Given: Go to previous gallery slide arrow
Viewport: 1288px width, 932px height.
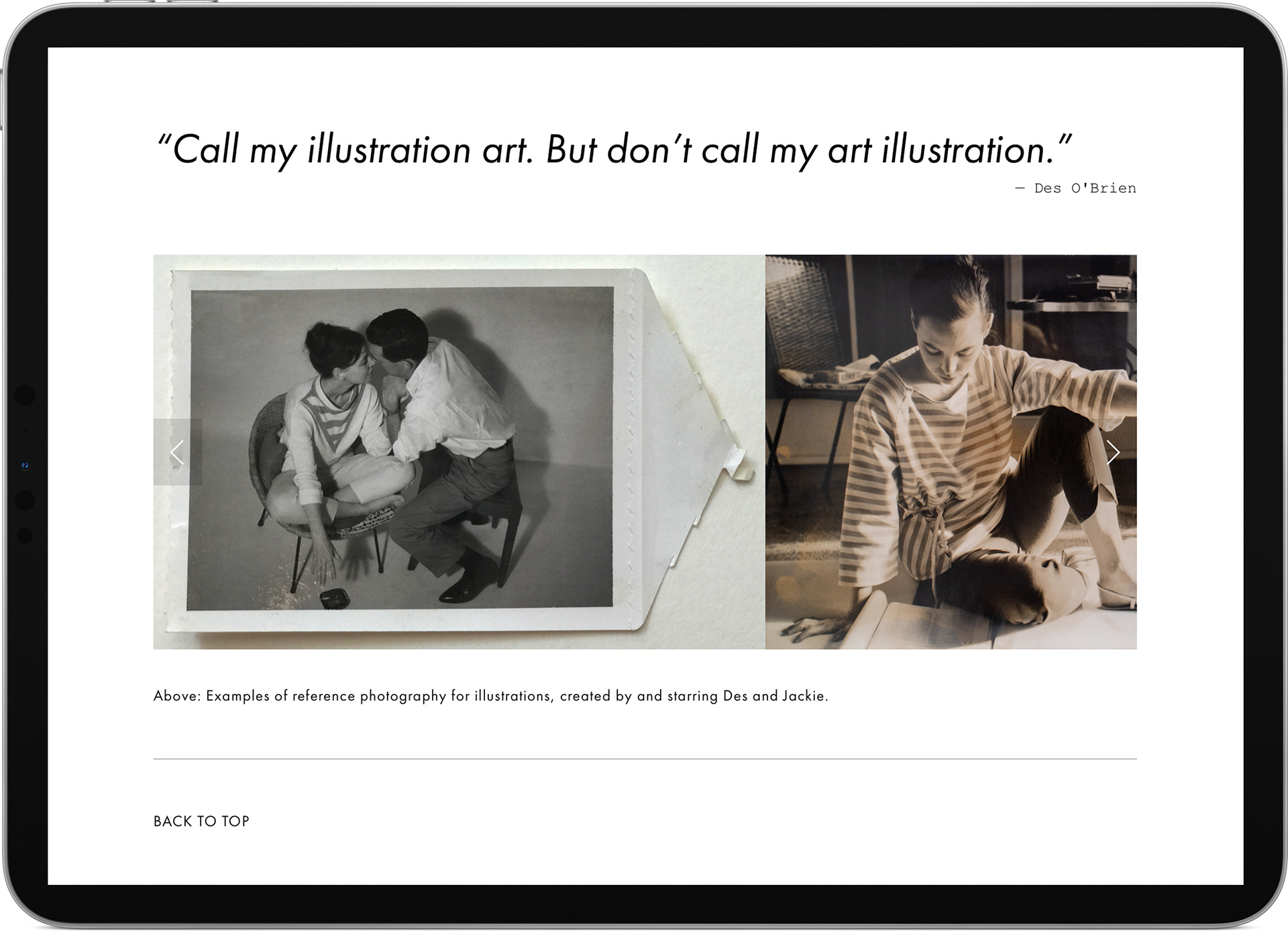Looking at the screenshot, I should click(x=178, y=453).
